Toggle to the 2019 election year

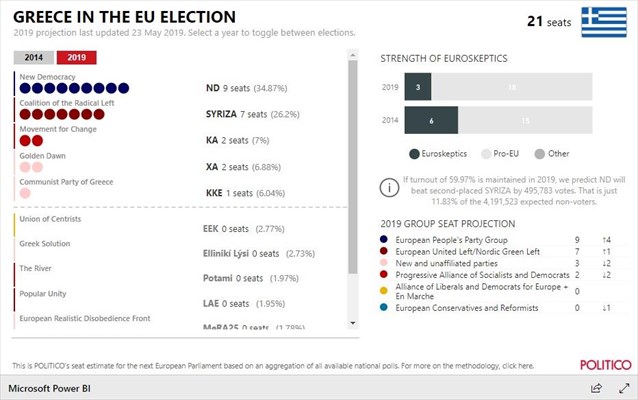[x=76, y=58]
